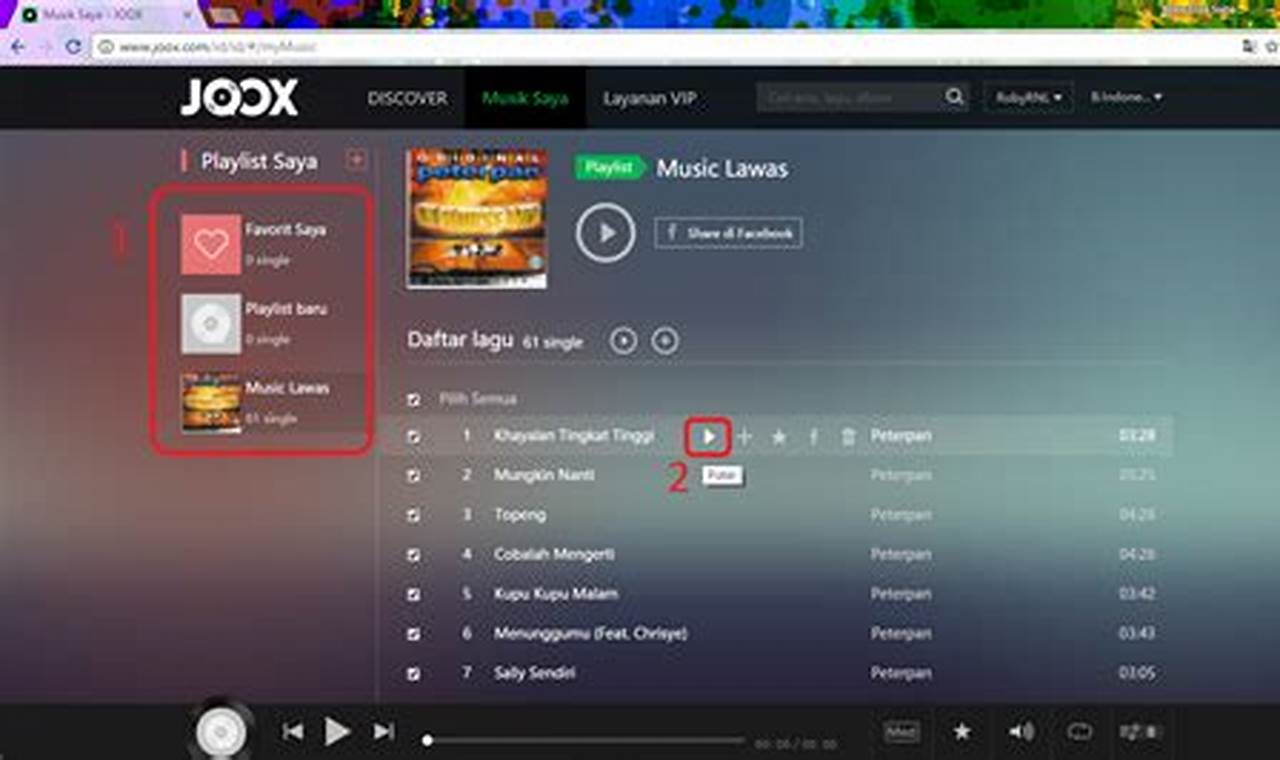Click artist Peterpan in the Topeng row

coord(901,515)
